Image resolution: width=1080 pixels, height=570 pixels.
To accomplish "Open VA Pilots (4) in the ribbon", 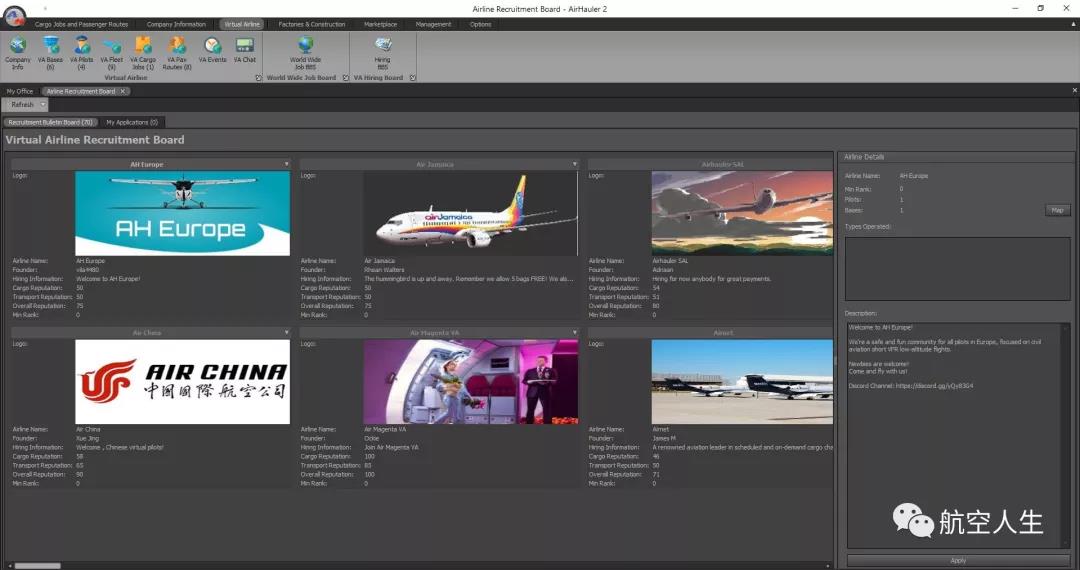I will click(x=81, y=53).
